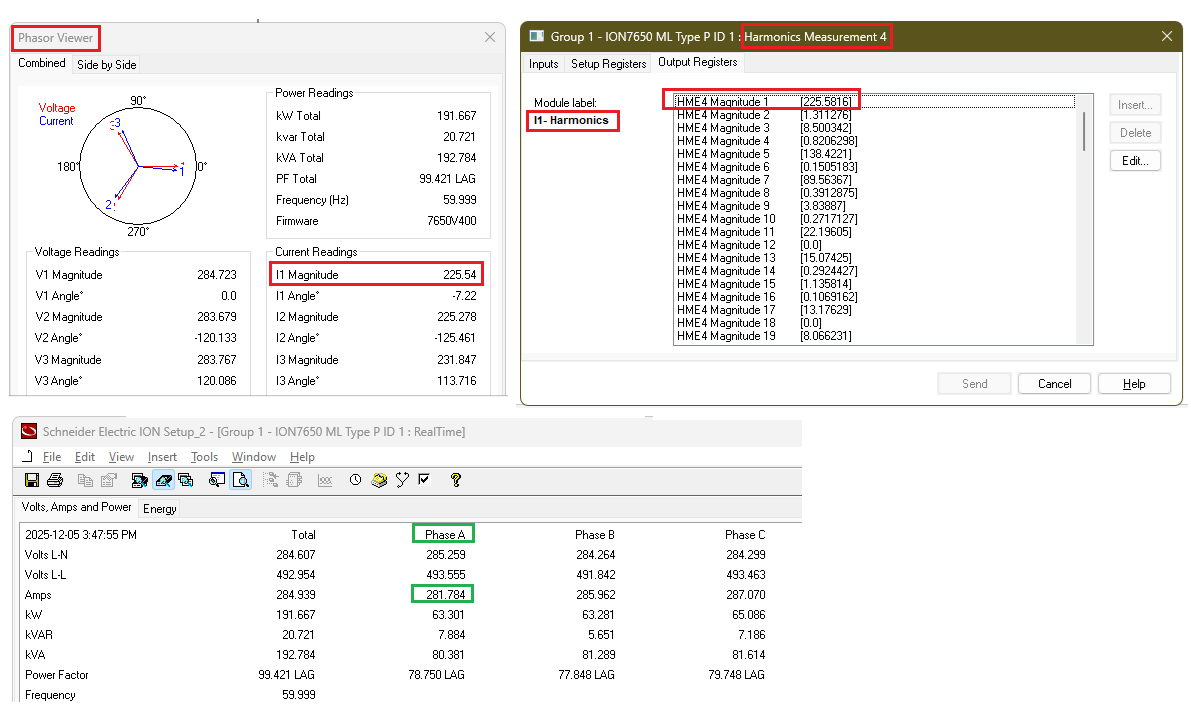Image resolution: width=1191 pixels, height=715 pixels.
Task: Switch to the Energy tab
Action: pos(160,509)
